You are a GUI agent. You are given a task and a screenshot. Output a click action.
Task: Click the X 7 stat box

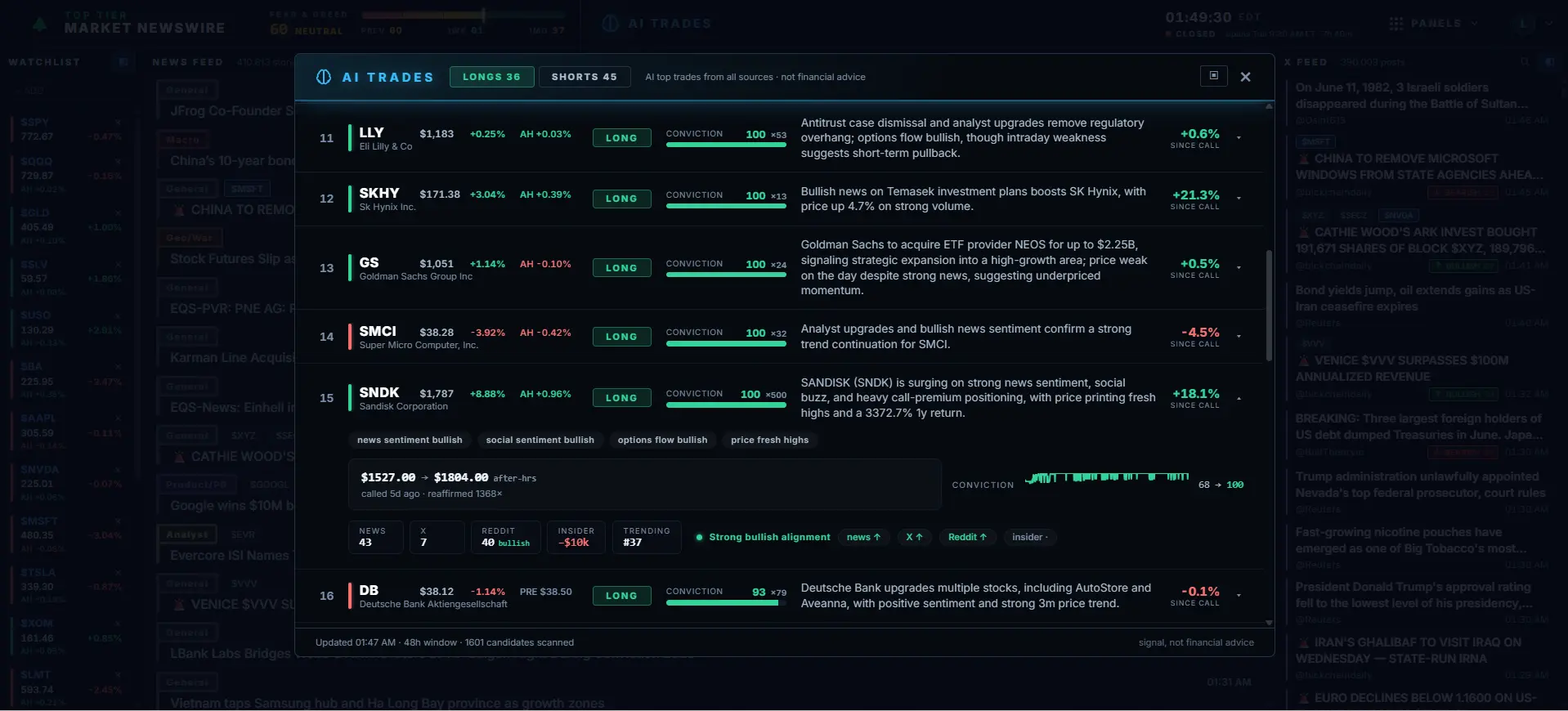tap(437, 537)
